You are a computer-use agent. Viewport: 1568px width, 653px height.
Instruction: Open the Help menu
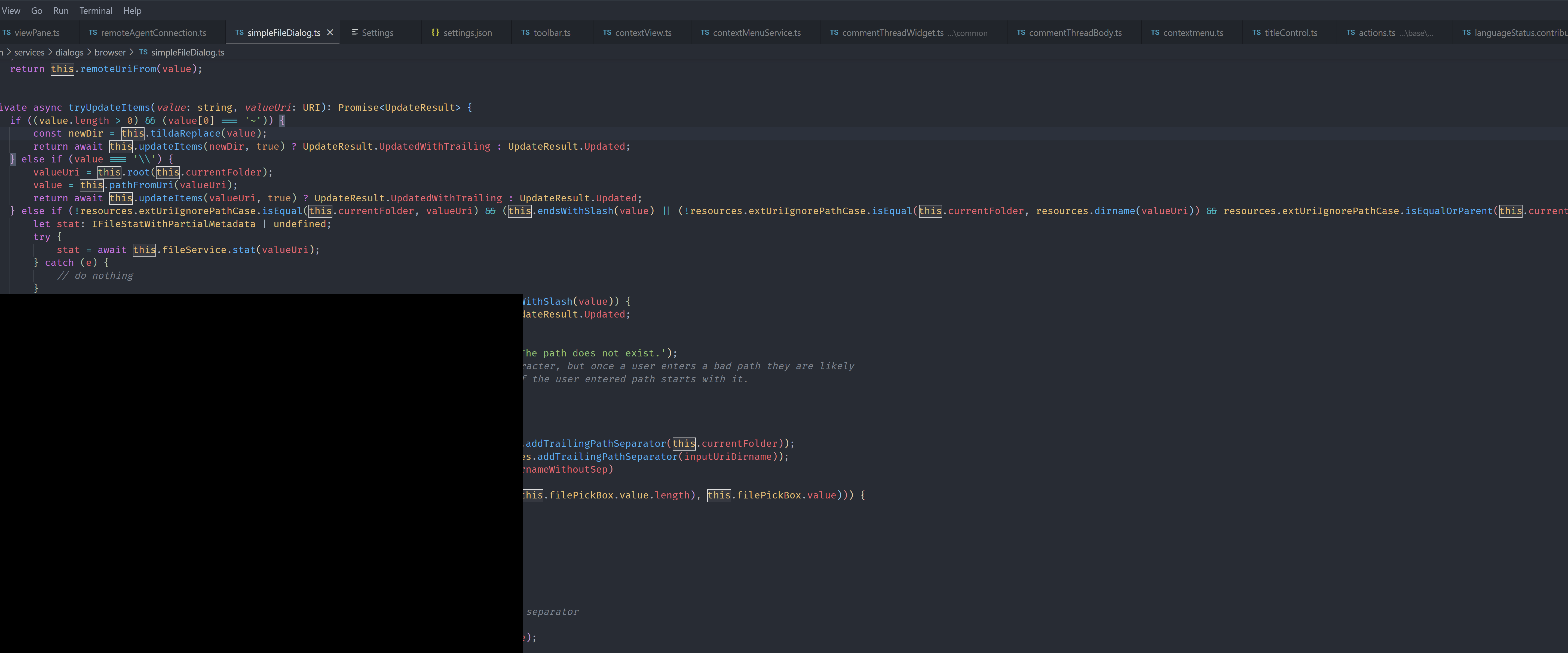[x=132, y=10]
